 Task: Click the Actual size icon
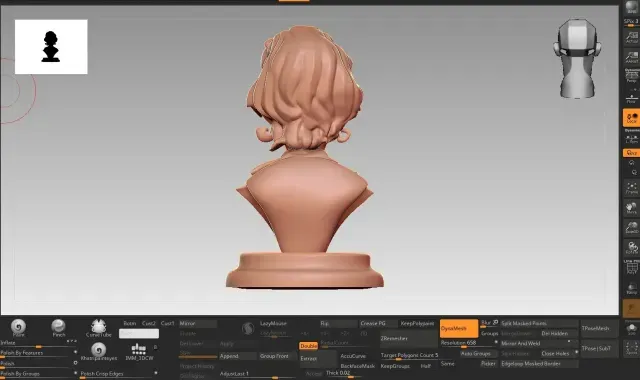point(631,37)
